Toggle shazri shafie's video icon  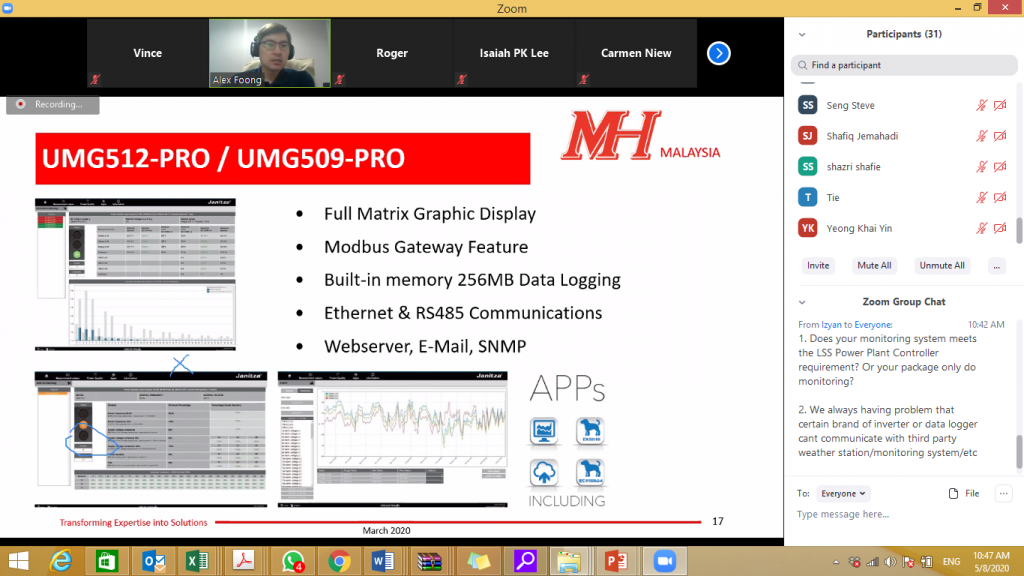[x=1000, y=167]
